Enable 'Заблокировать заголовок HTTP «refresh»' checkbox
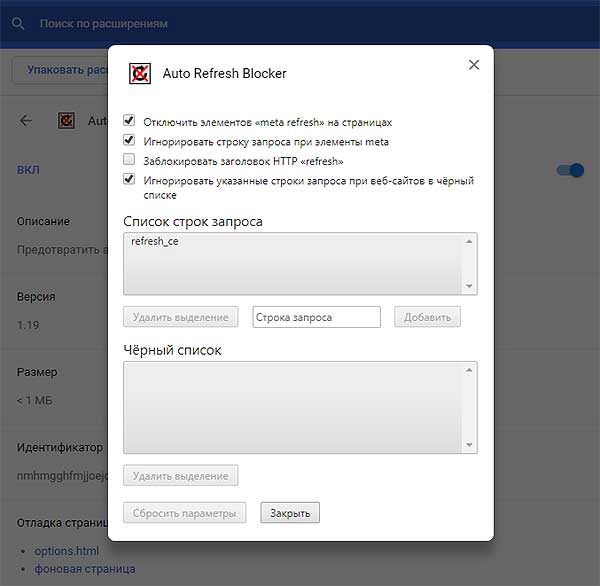The width and height of the screenshot is (600, 586). pyautogui.click(x=129, y=159)
